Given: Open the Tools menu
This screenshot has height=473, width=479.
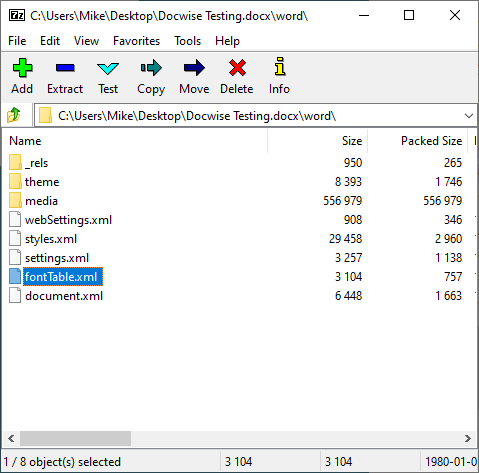Looking at the screenshot, I should (188, 41).
